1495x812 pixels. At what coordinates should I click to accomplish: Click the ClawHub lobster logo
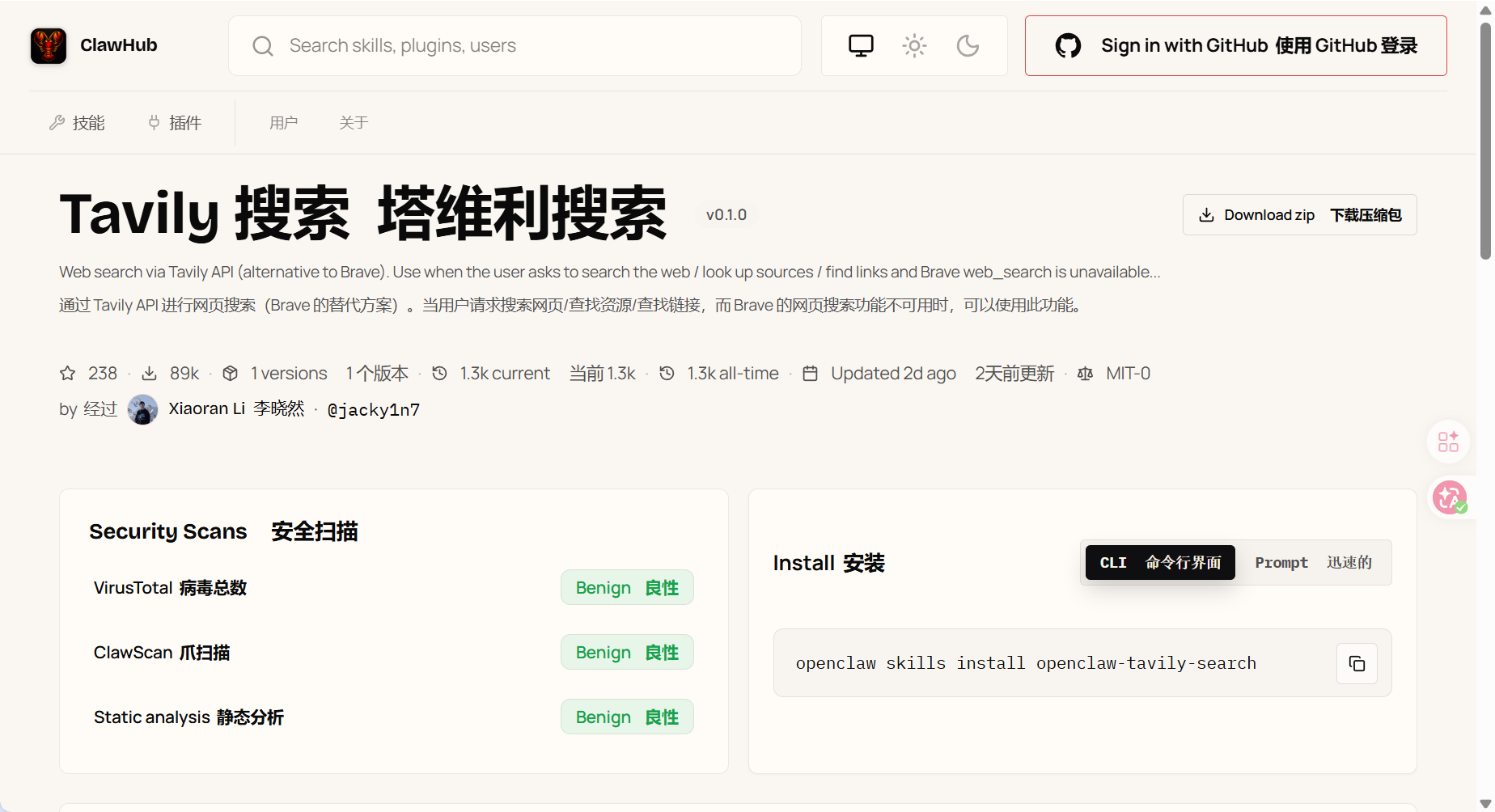49,45
